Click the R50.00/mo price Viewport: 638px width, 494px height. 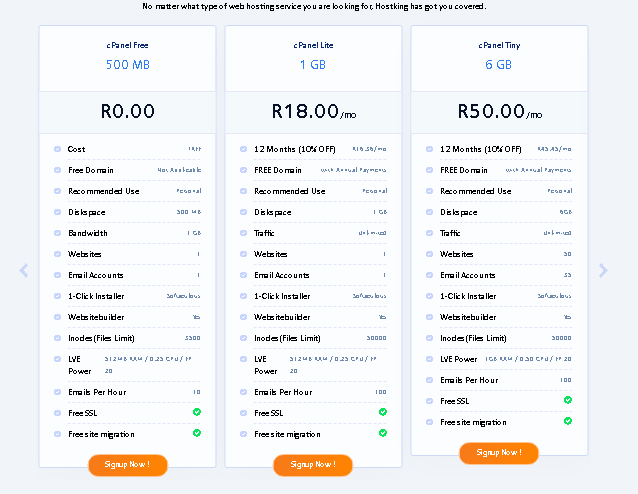pos(500,111)
